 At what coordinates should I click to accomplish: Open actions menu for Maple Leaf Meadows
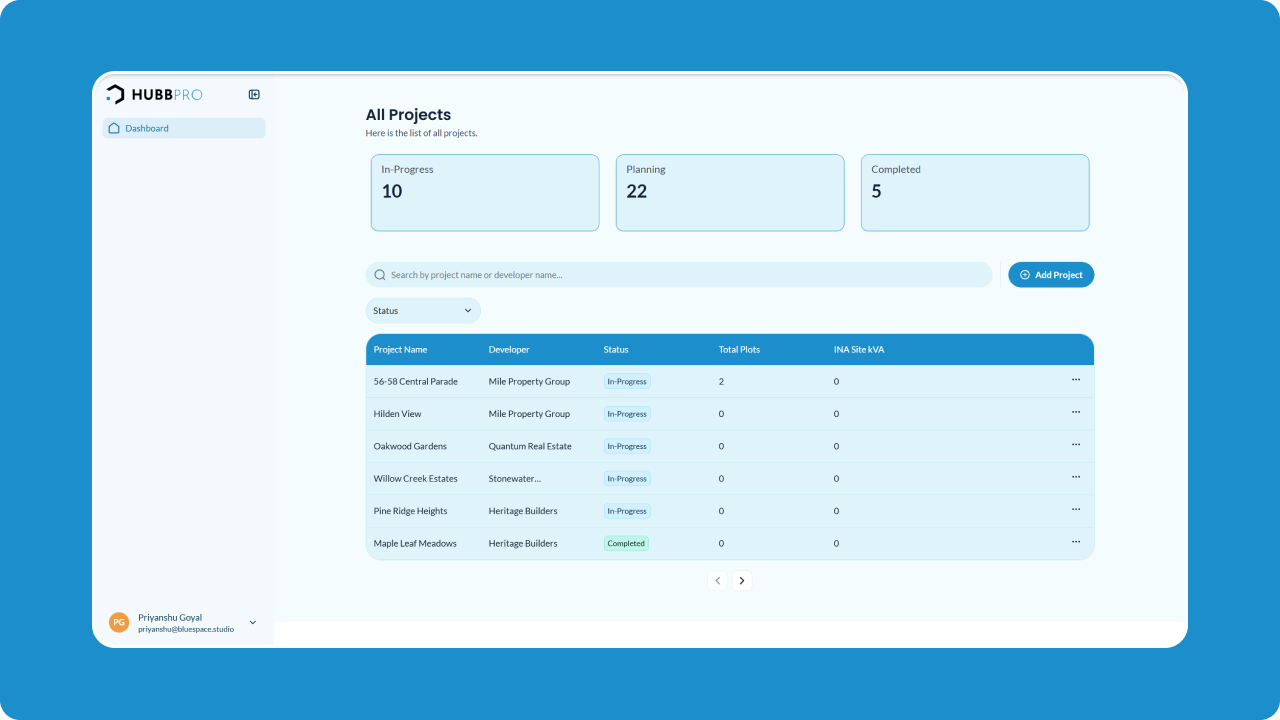(x=1076, y=541)
